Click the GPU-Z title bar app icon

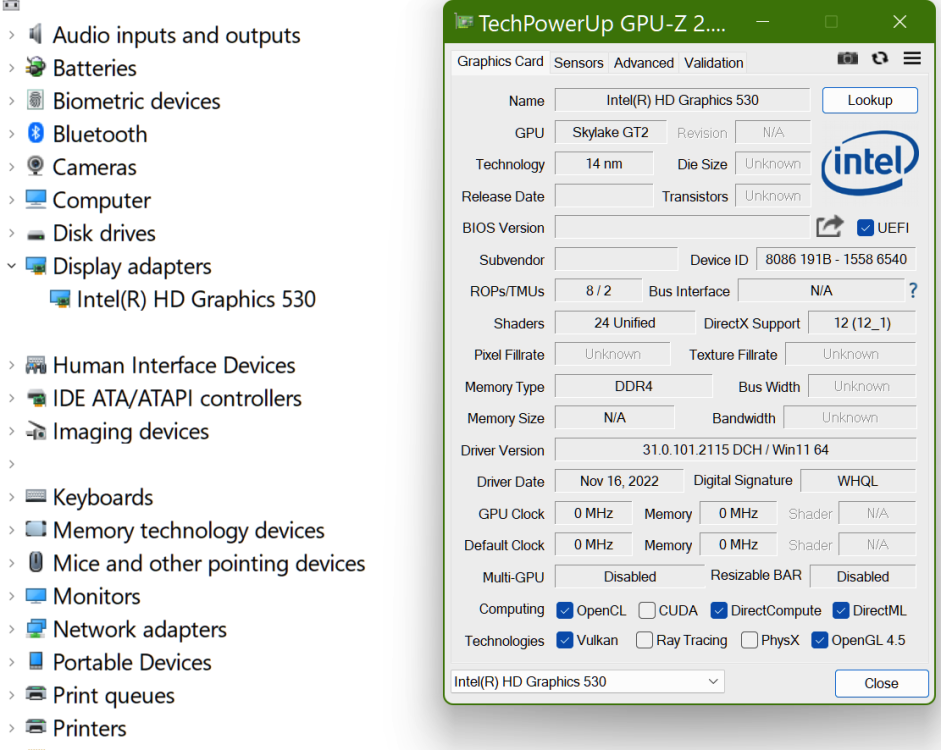463,22
